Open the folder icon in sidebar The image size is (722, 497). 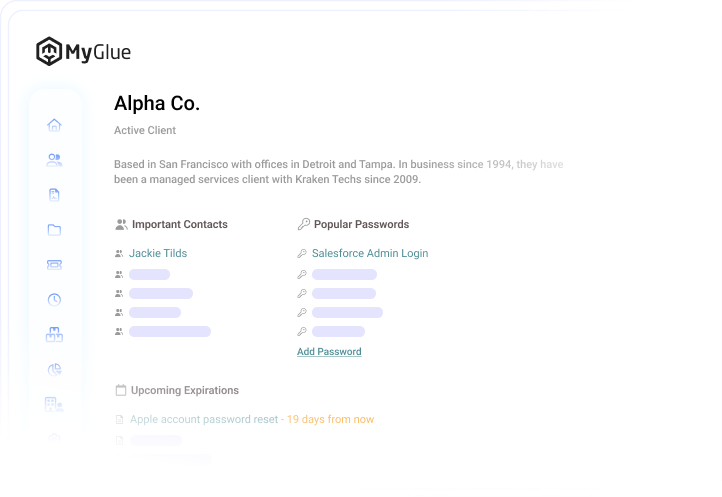(54, 230)
